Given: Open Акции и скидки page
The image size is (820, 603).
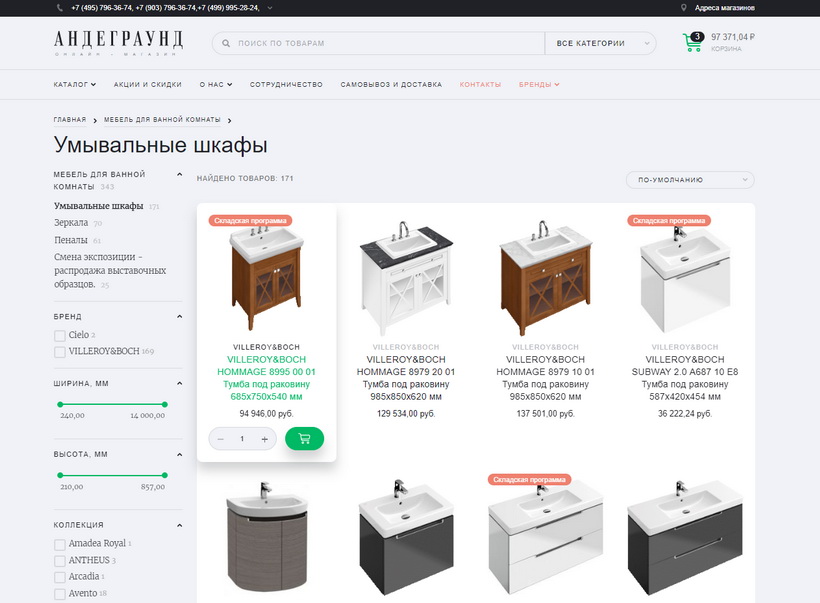Looking at the screenshot, I should click(147, 84).
